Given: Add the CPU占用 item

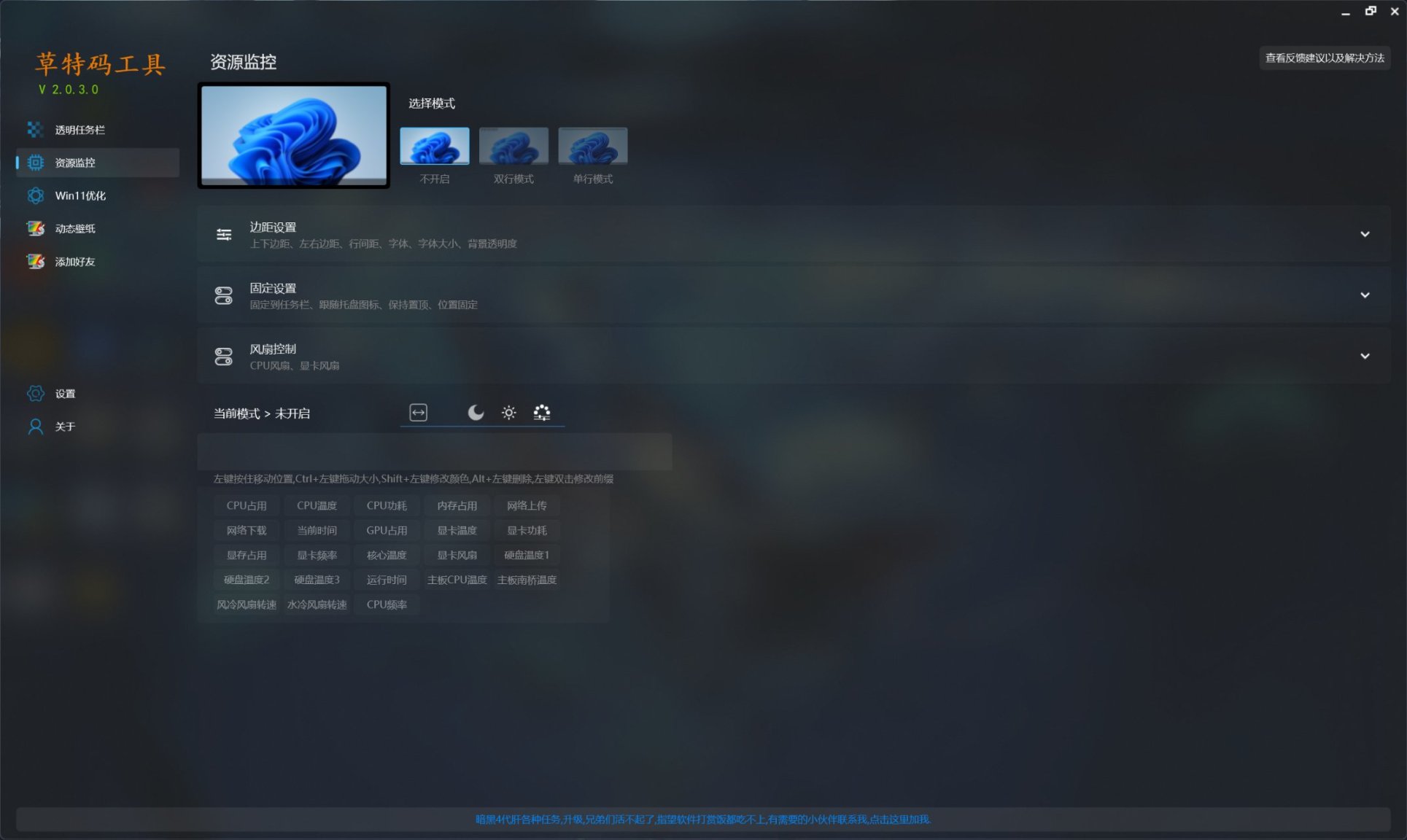Looking at the screenshot, I should pos(247,505).
